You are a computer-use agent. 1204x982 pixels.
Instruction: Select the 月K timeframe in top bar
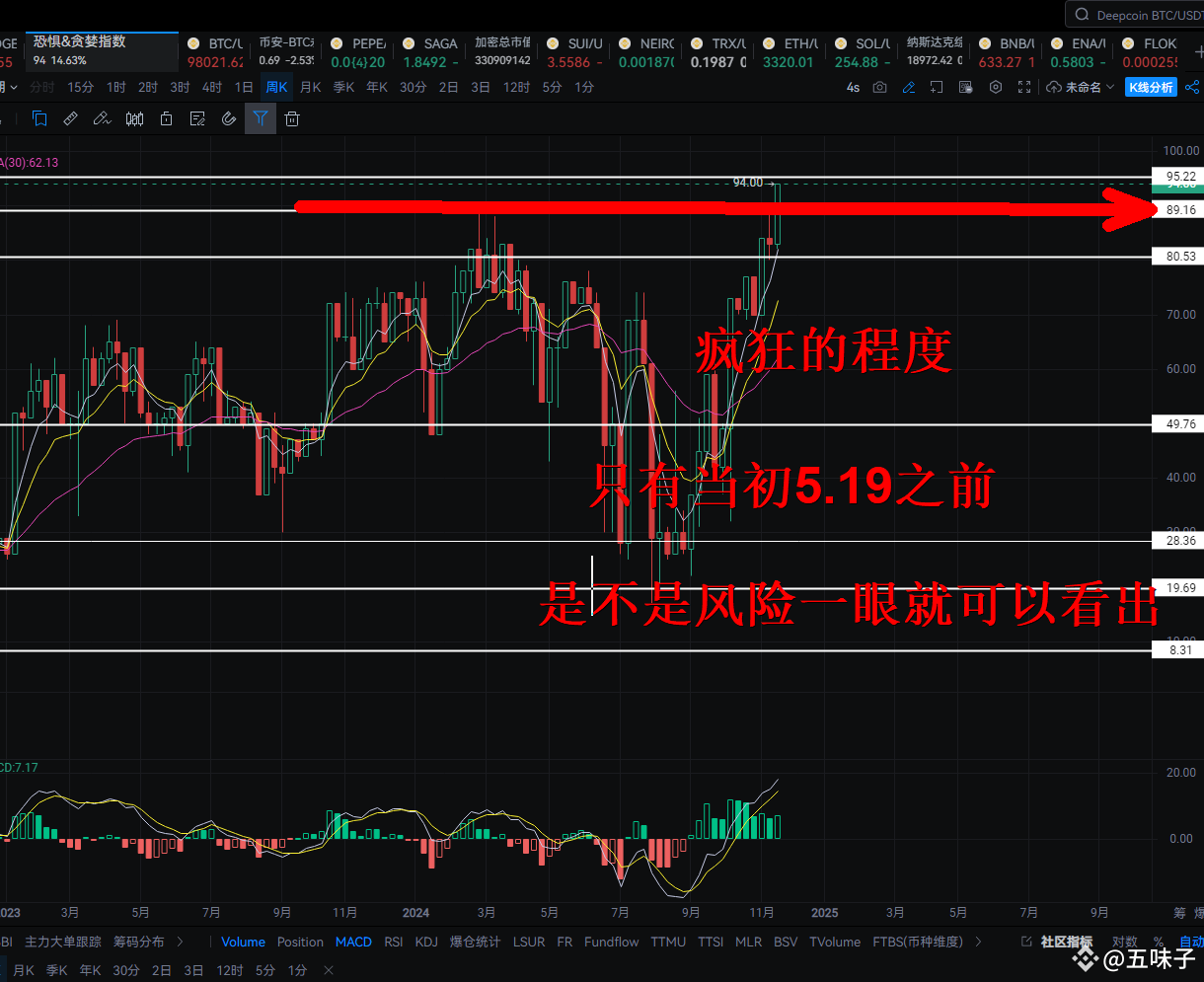[311, 87]
